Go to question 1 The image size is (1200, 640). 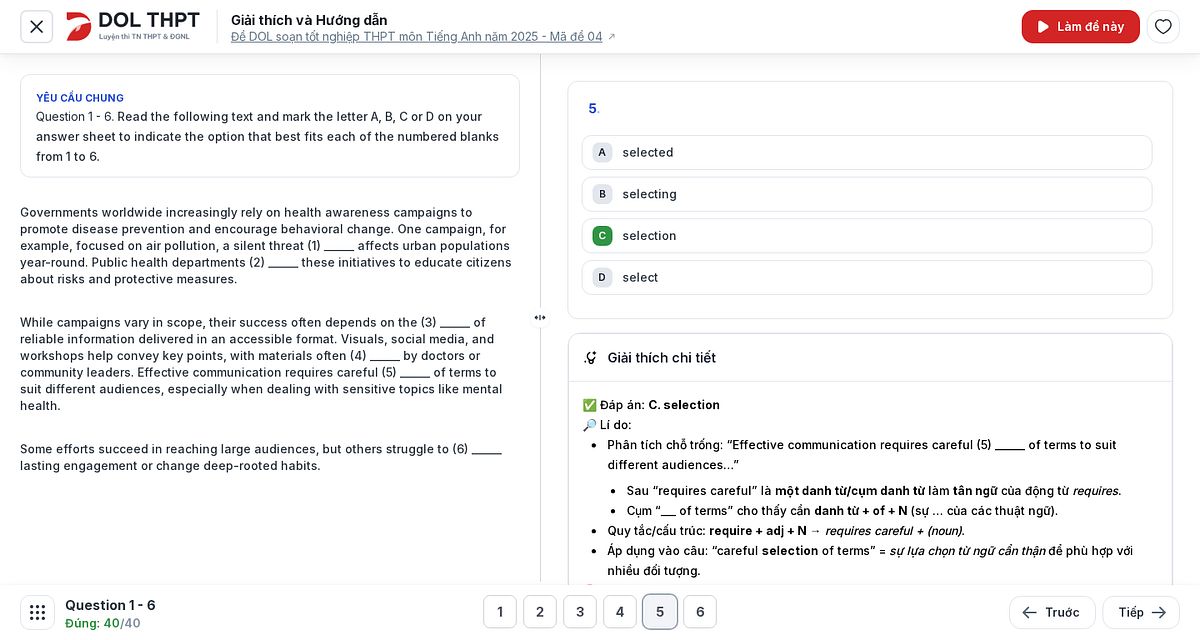[x=500, y=612]
